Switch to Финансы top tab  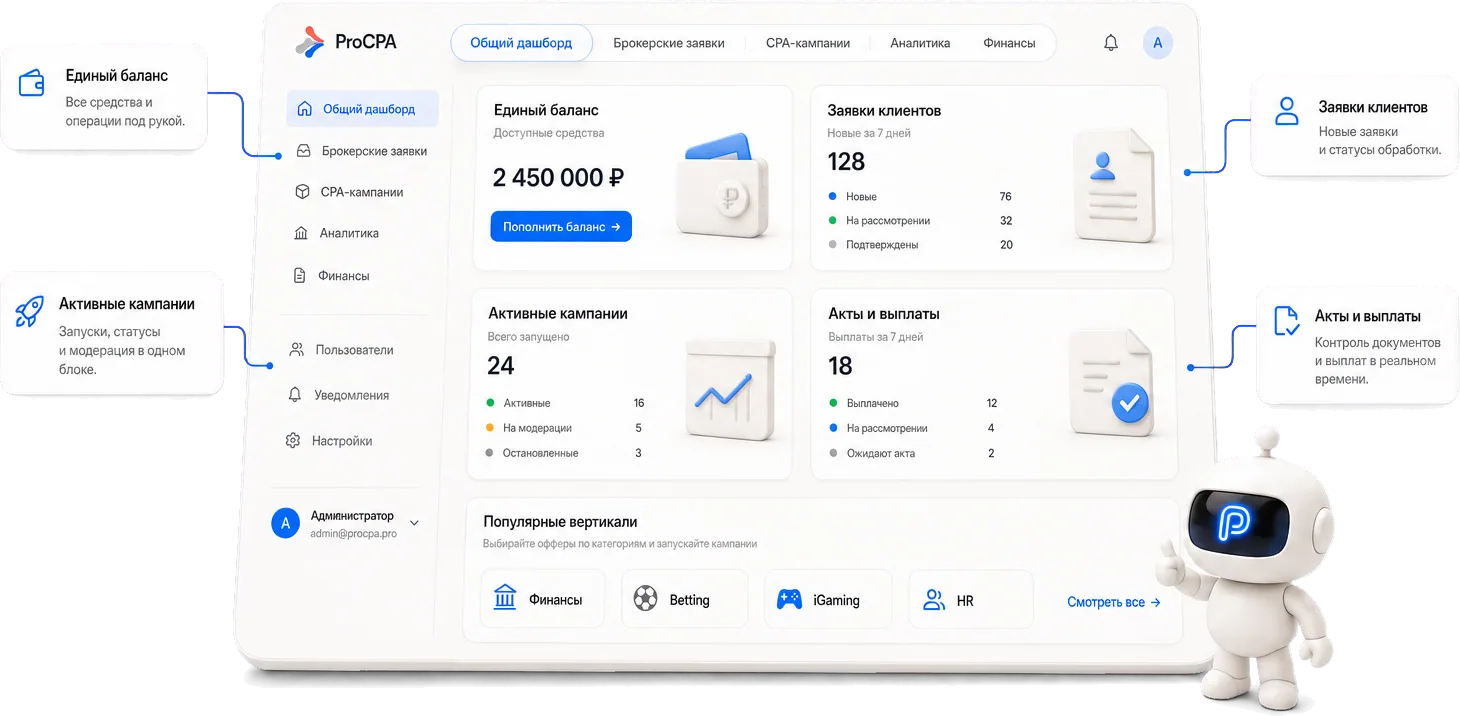pyautogui.click(x=1009, y=43)
